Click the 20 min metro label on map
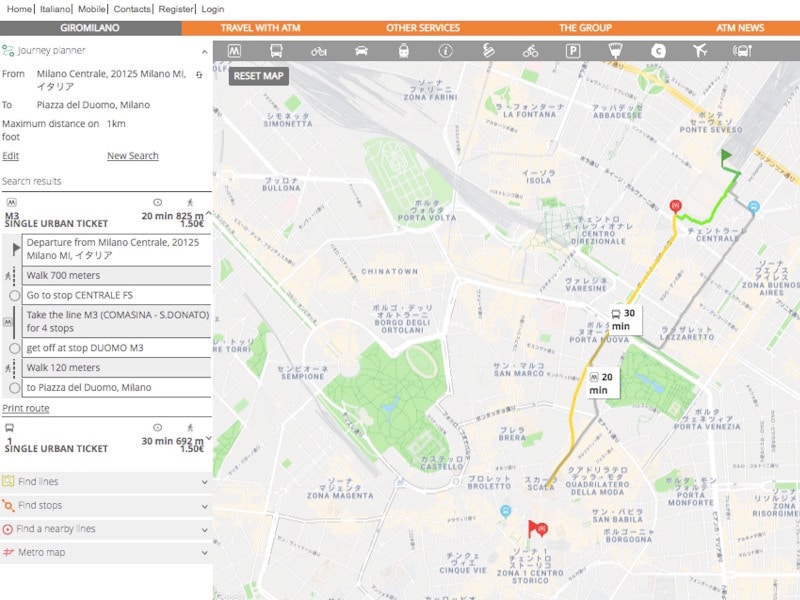 click(601, 383)
